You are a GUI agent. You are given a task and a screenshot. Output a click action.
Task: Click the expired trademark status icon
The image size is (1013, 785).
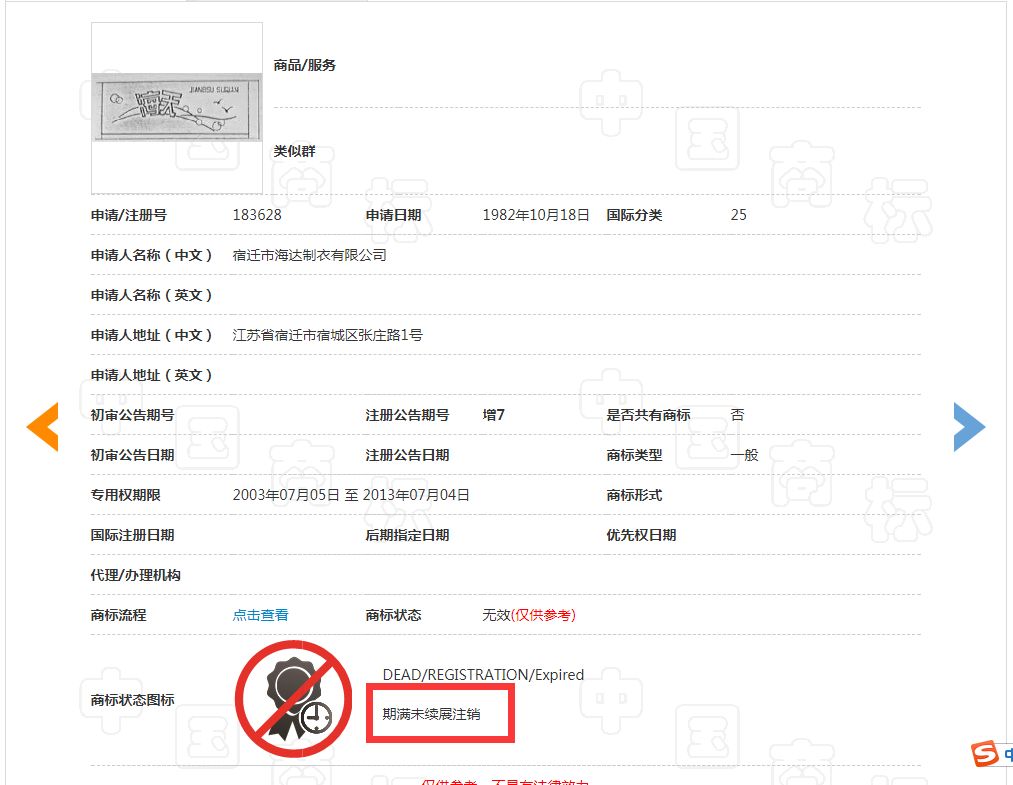[x=294, y=699]
